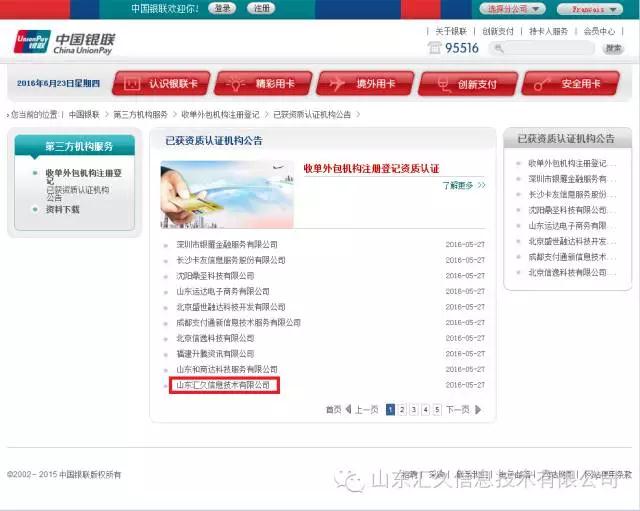Open the 关于银联 top link
This screenshot has height=511, width=640.
tap(451, 31)
